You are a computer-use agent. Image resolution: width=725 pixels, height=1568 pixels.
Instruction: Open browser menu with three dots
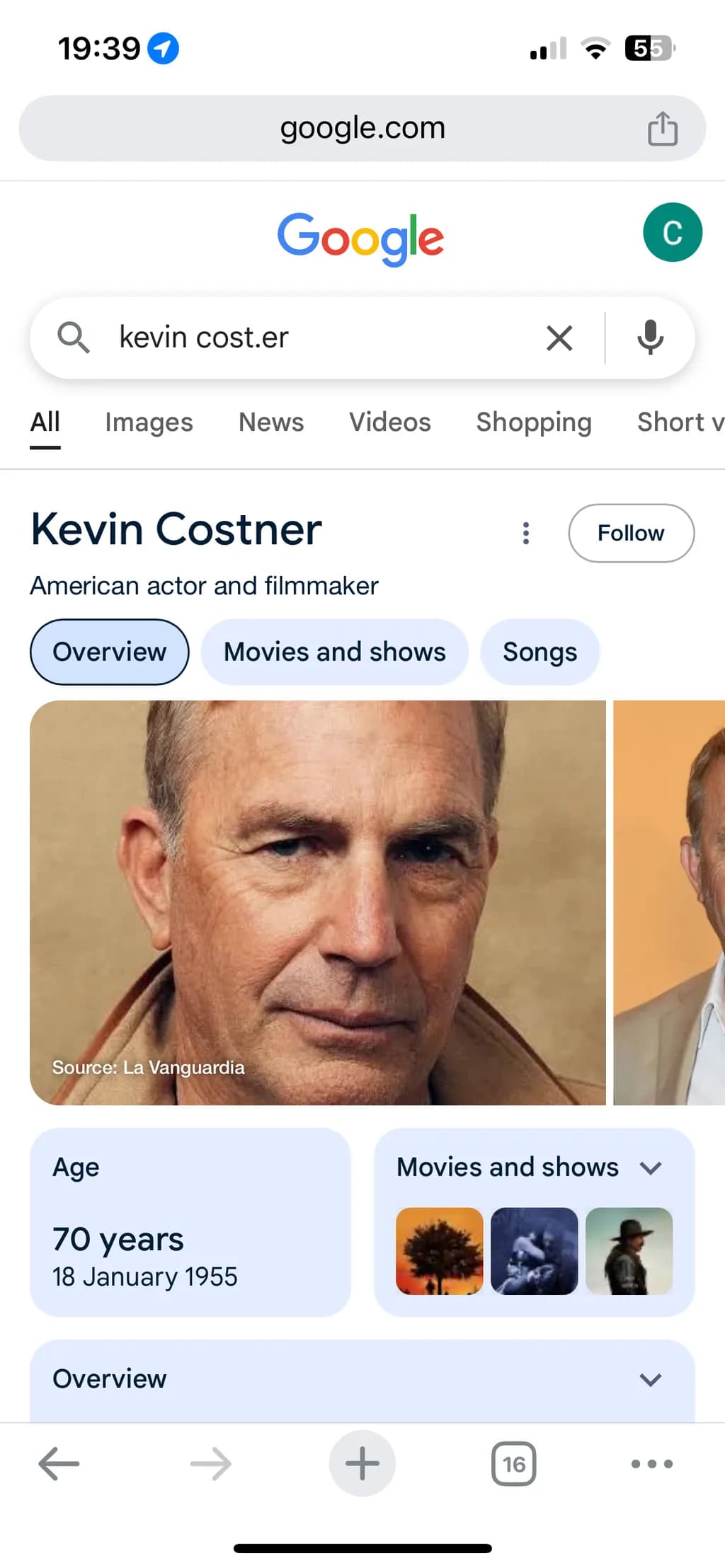[652, 1463]
